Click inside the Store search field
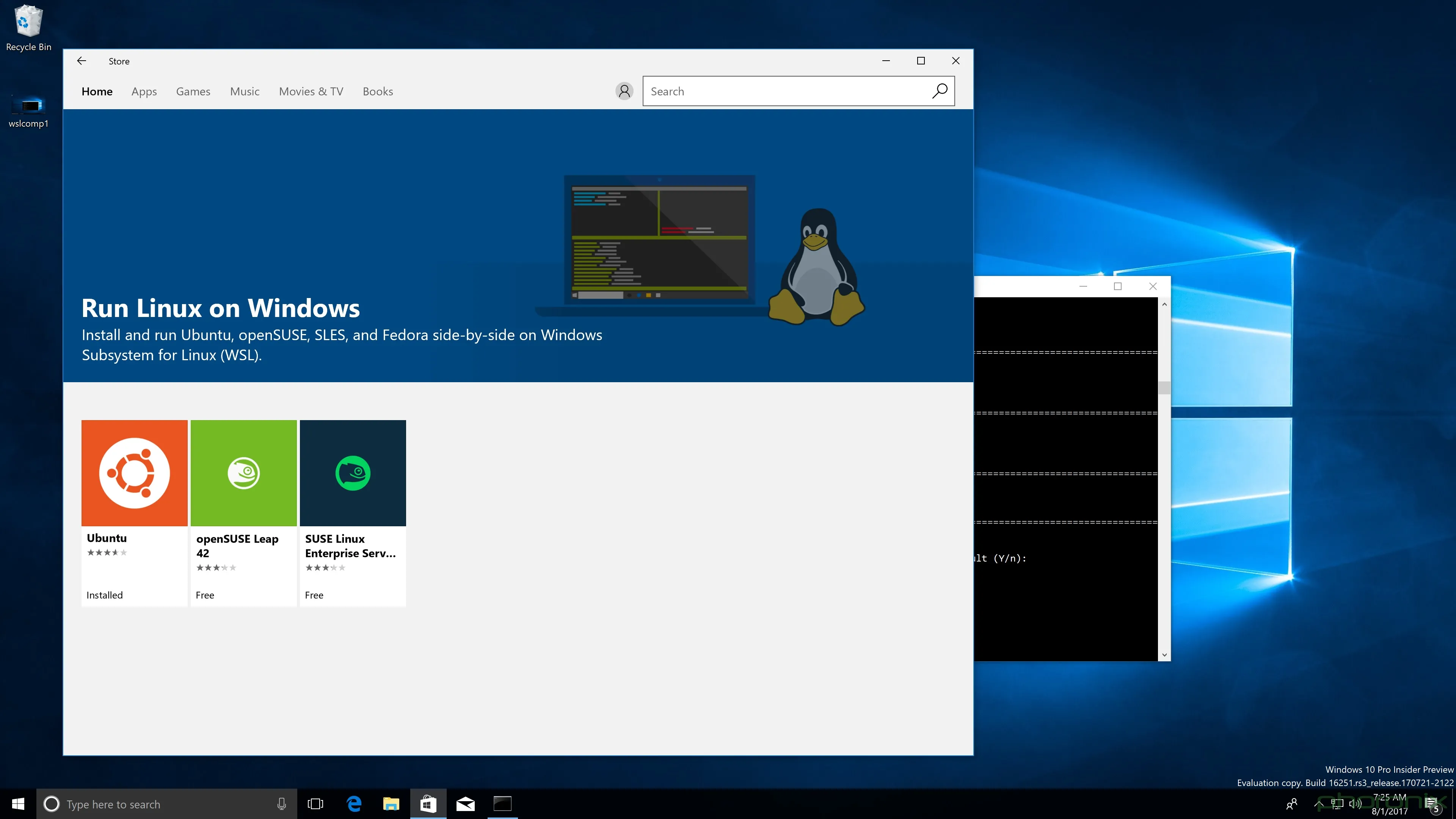Screen dimensions: 1456x819 pos(786,91)
